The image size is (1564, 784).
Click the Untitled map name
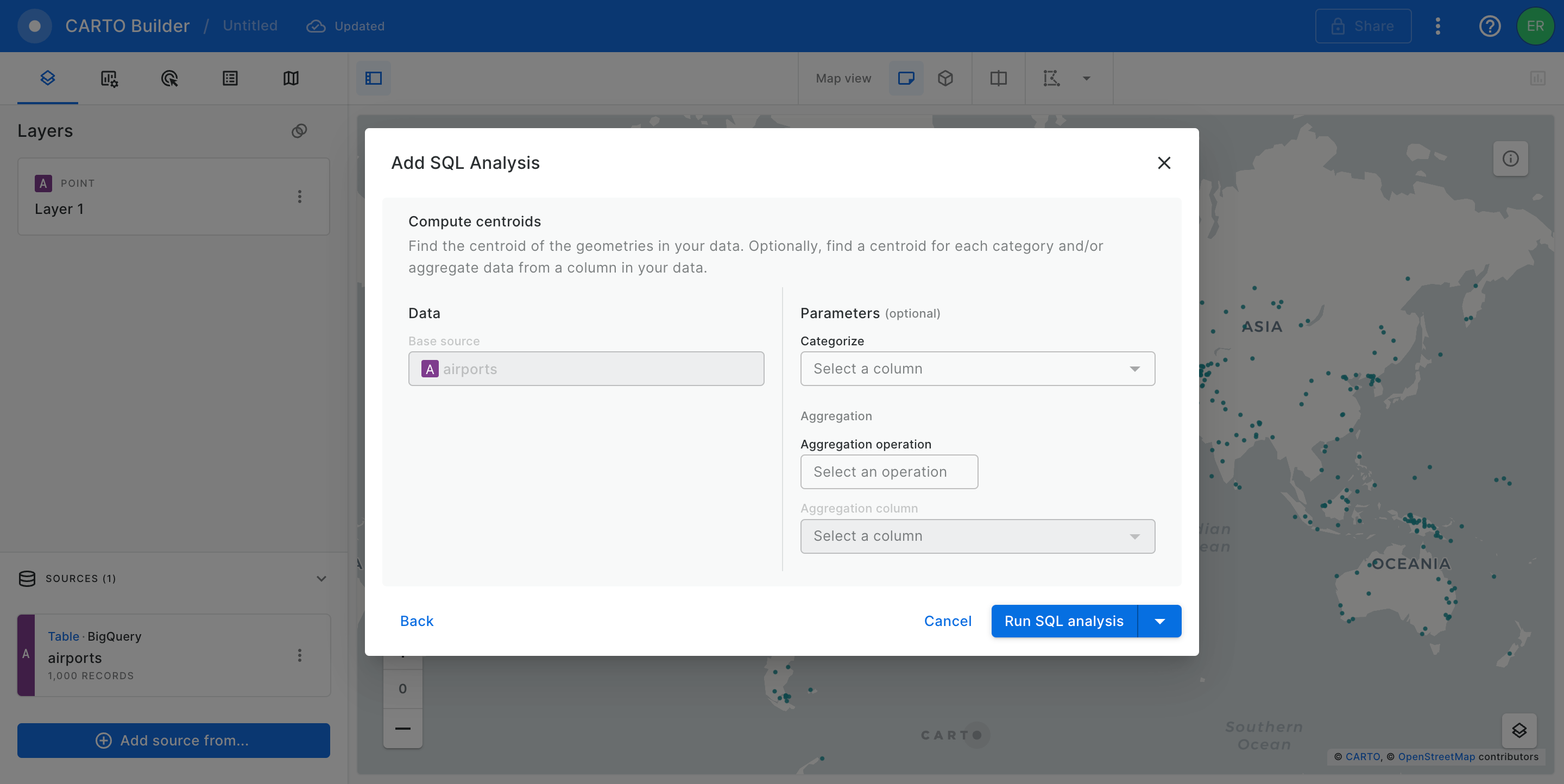[250, 26]
